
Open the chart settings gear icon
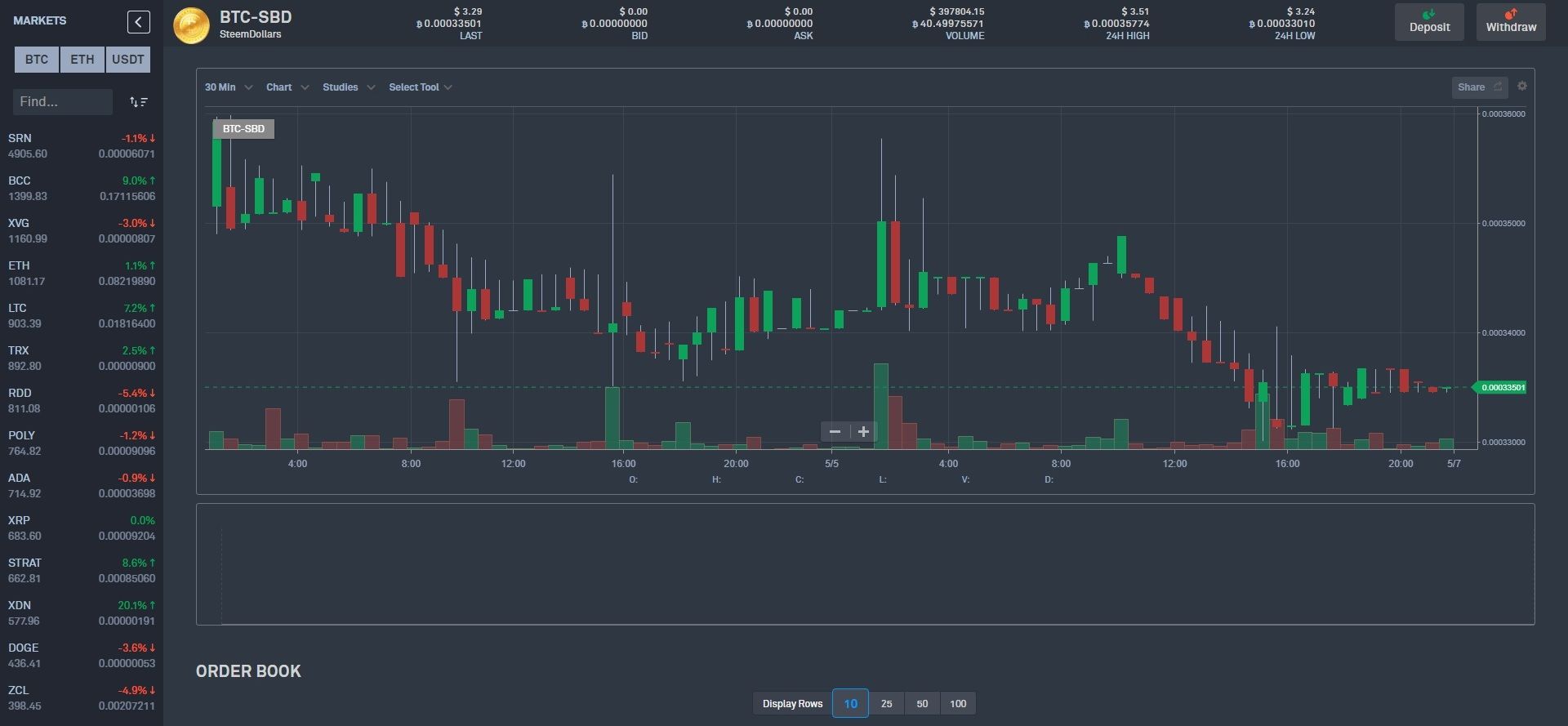coord(1521,86)
